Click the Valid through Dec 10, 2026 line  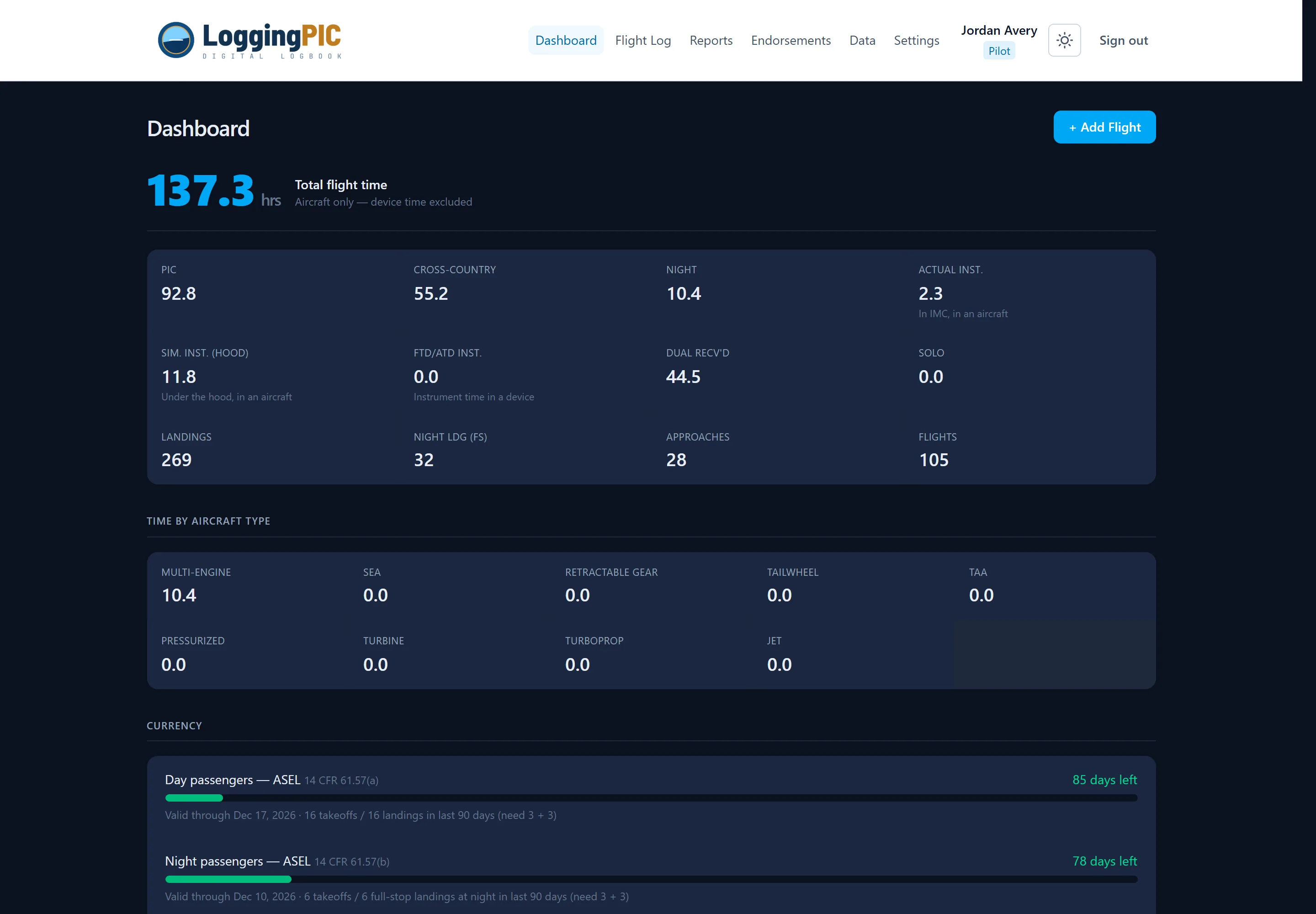coord(397,897)
